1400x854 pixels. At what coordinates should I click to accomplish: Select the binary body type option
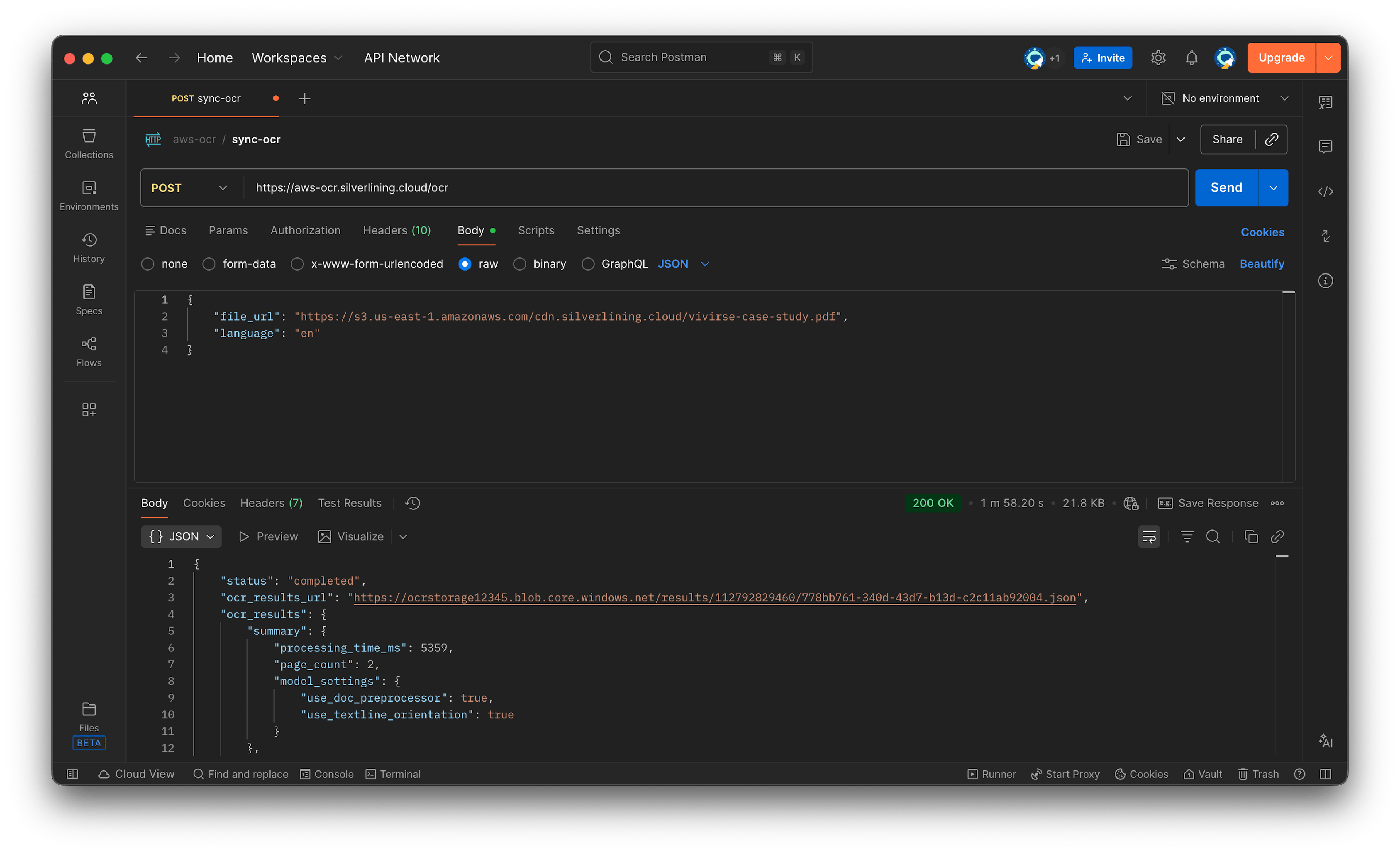[519, 264]
